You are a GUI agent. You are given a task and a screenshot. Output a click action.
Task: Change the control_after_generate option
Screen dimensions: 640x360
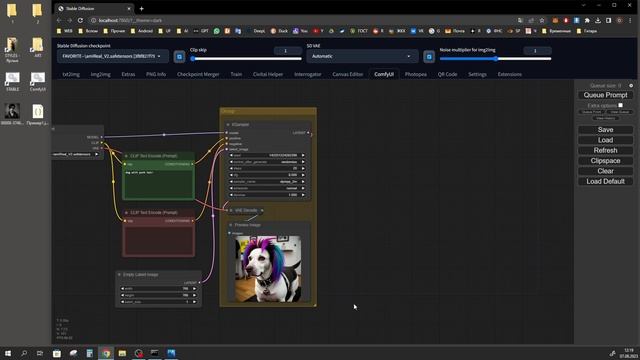[267, 162]
